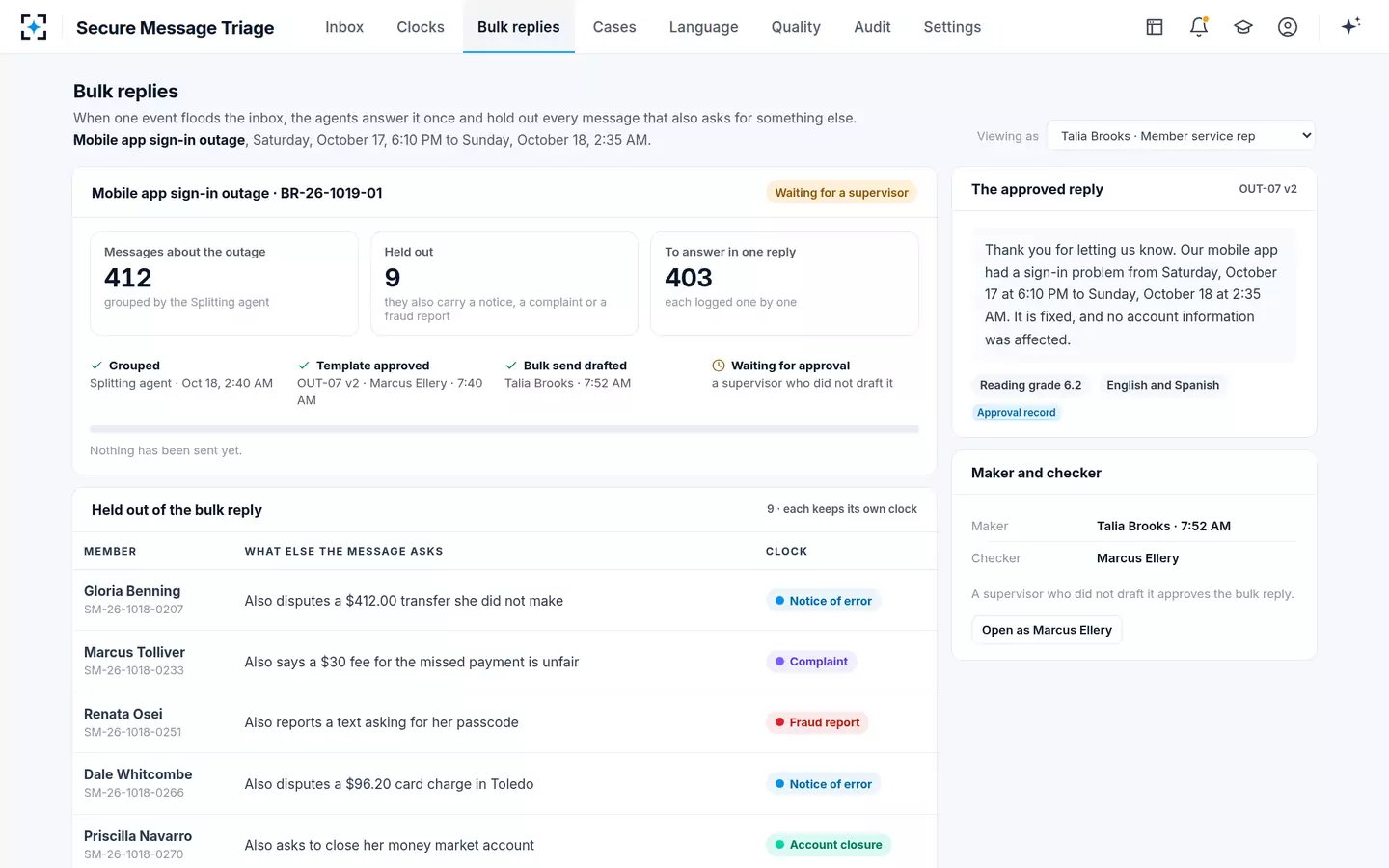Open the Viewing as role dropdown
The height and width of the screenshot is (868, 1389).
pyautogui.click(x=1181, y=136)
